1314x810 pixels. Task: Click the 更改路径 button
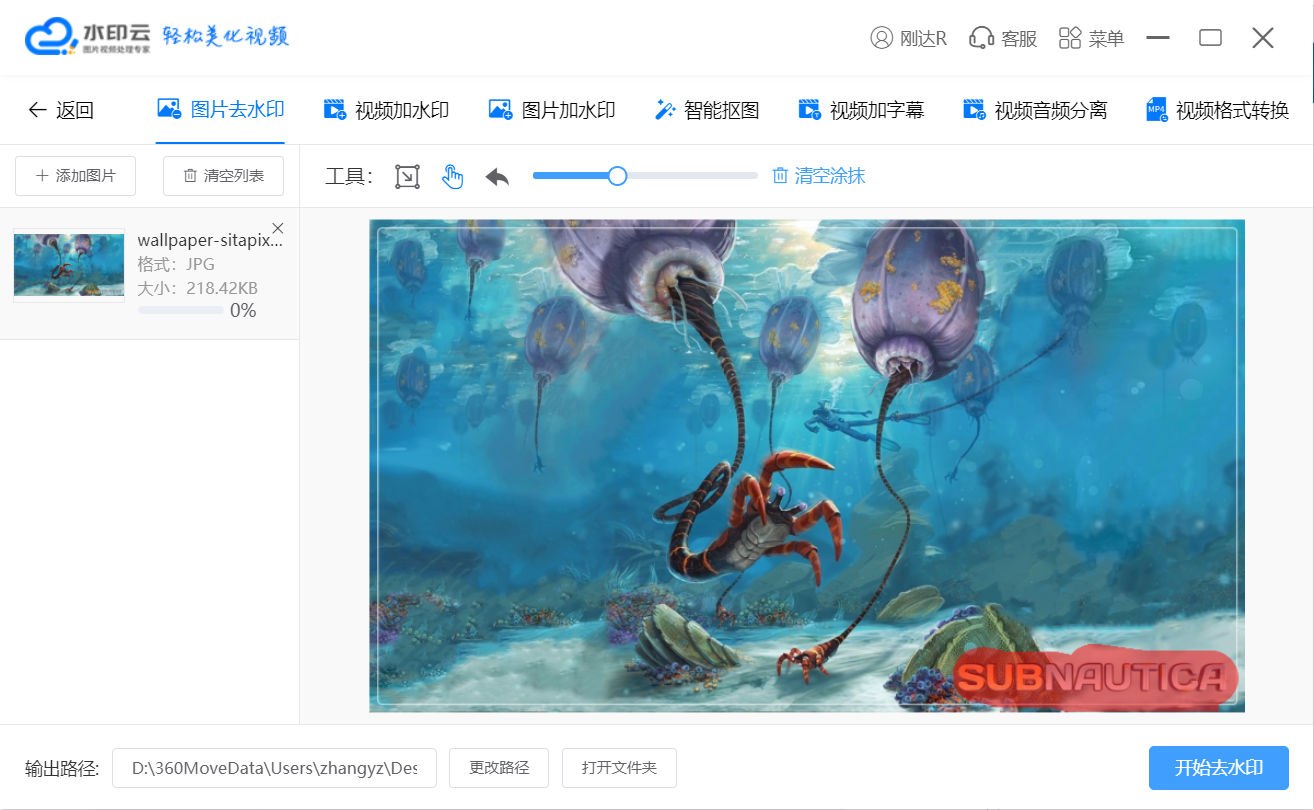(x=499, y=768)
